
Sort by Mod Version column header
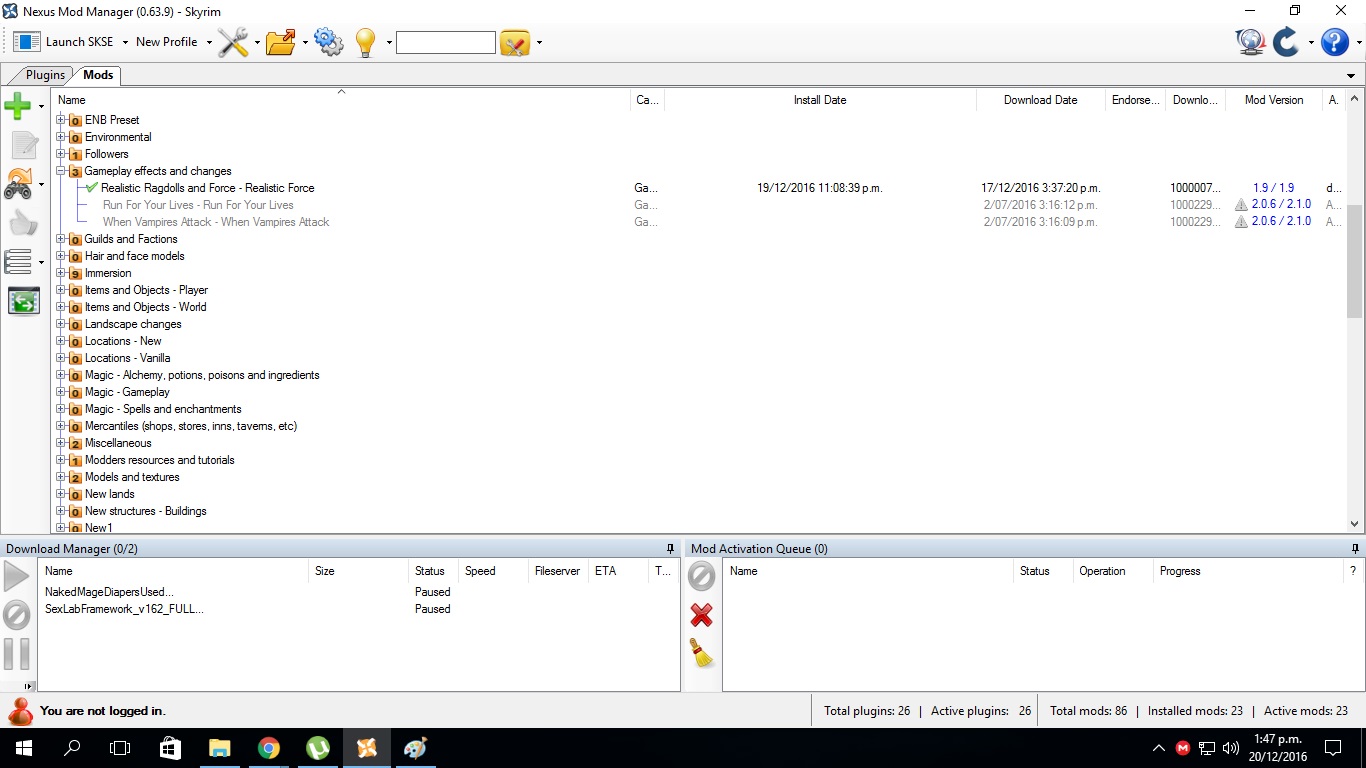tap(1273, 100)
